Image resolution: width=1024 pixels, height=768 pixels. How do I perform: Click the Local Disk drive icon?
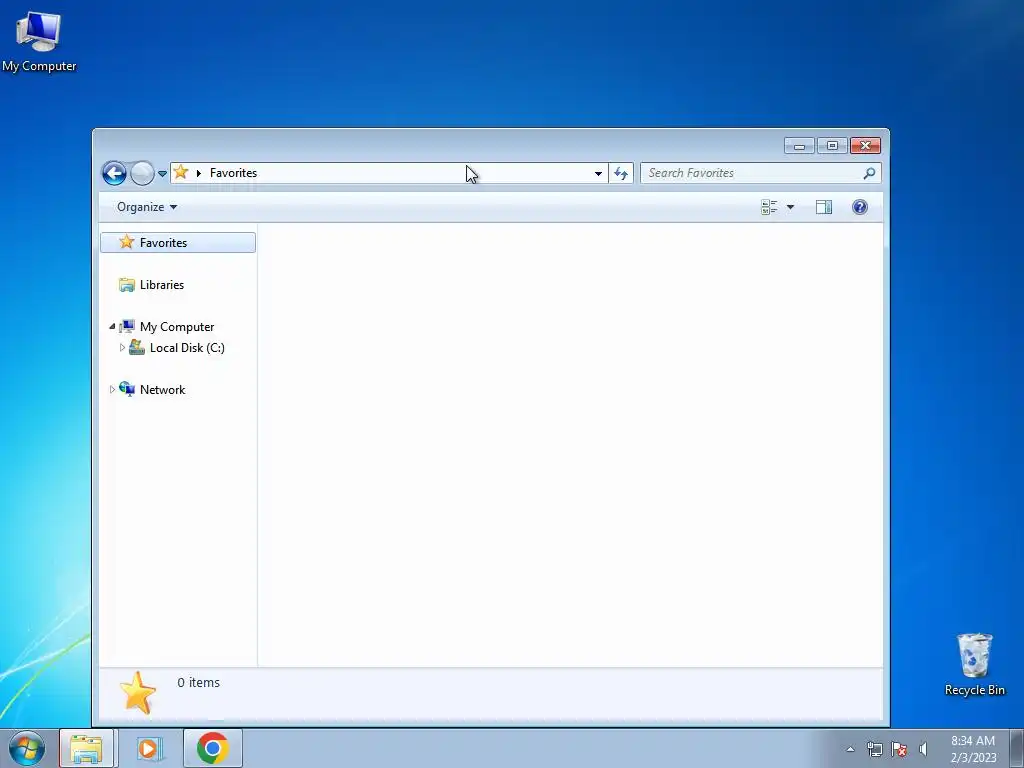(x=136, y=347)
